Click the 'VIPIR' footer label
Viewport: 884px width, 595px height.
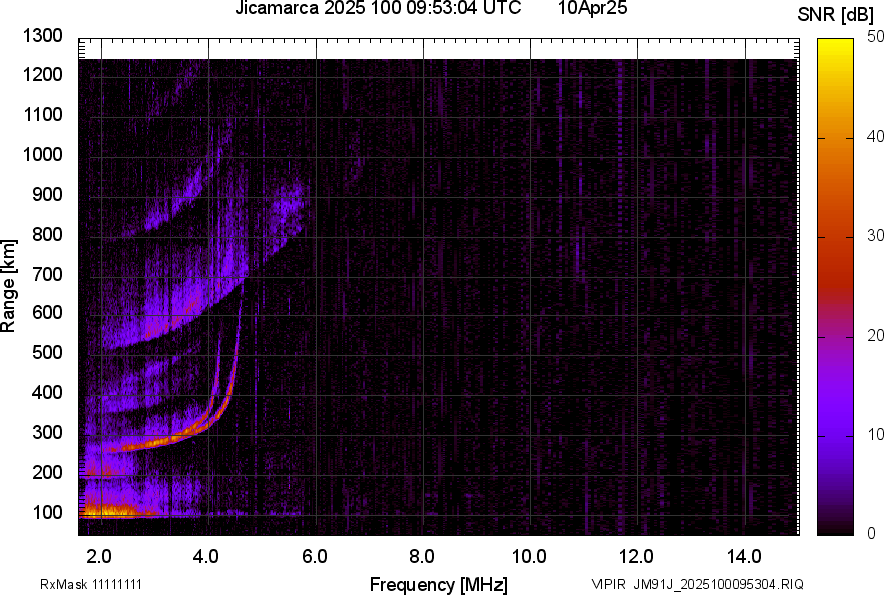[608, 584]
